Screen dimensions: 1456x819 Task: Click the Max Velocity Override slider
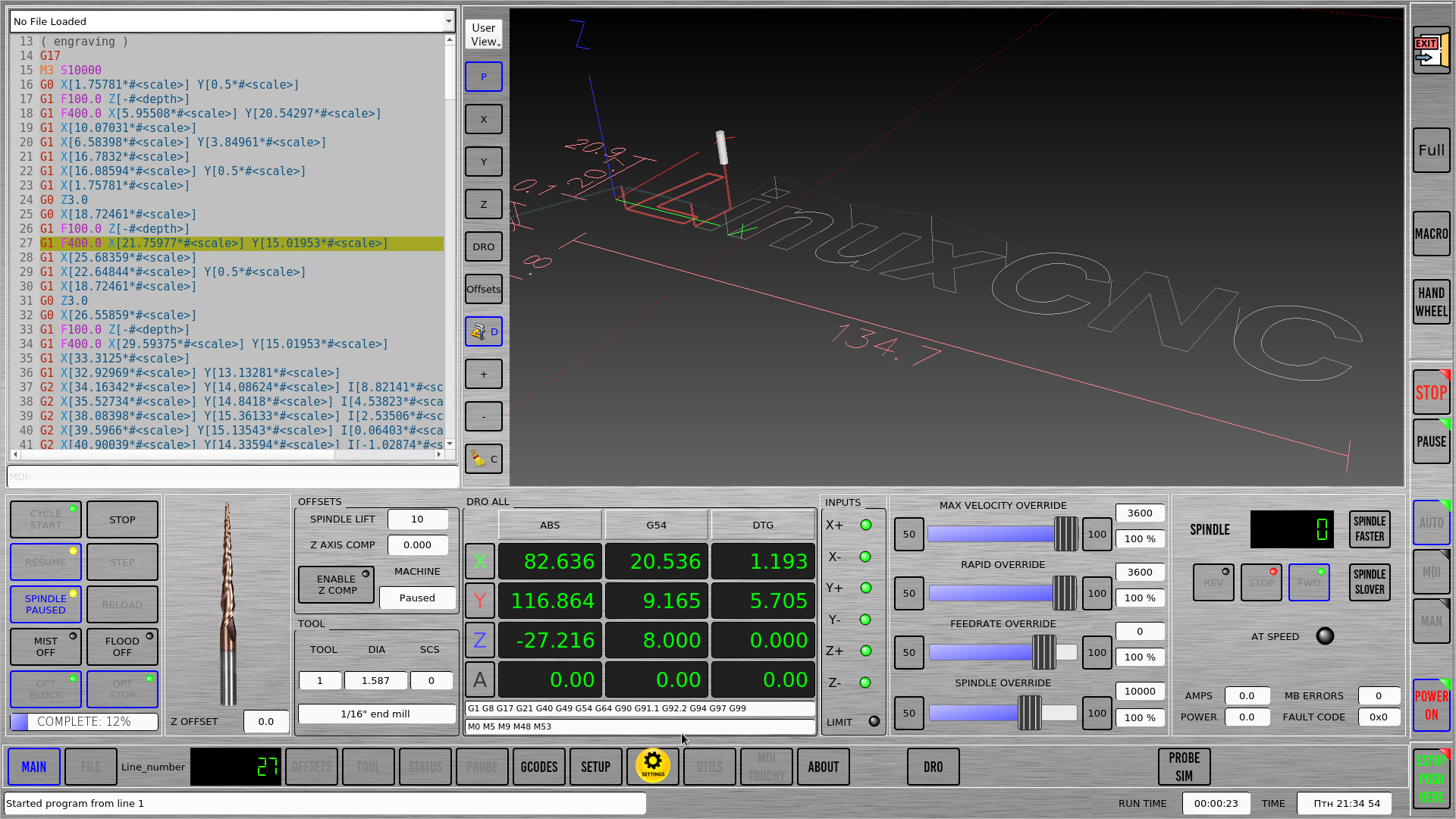pyautogui.click(x=1003, y=534)
